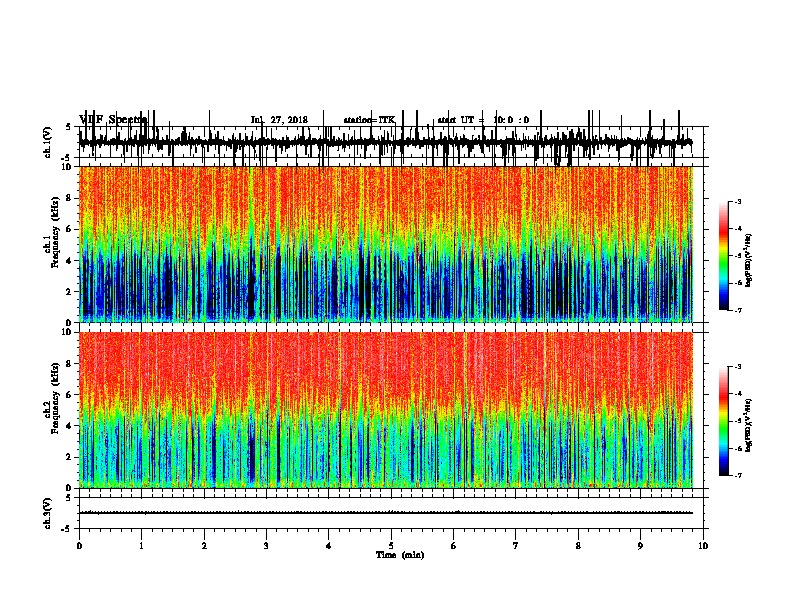Screen dimensions: 792x612
Task: Click the "ch.1(V)" waveform axis label
Action: 48,142
